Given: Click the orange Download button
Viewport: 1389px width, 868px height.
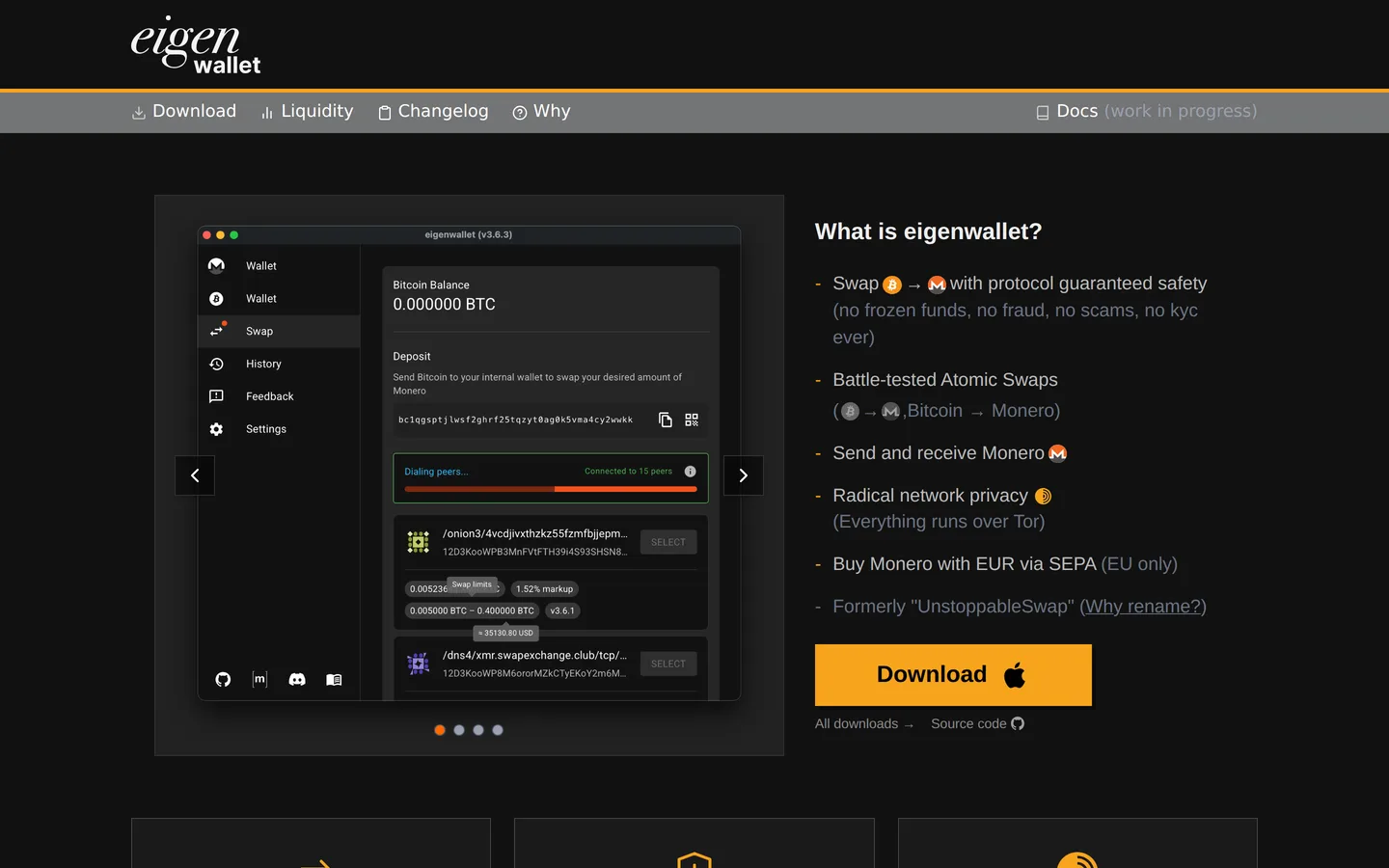Looking at the screenshot, I should (953, 675).
